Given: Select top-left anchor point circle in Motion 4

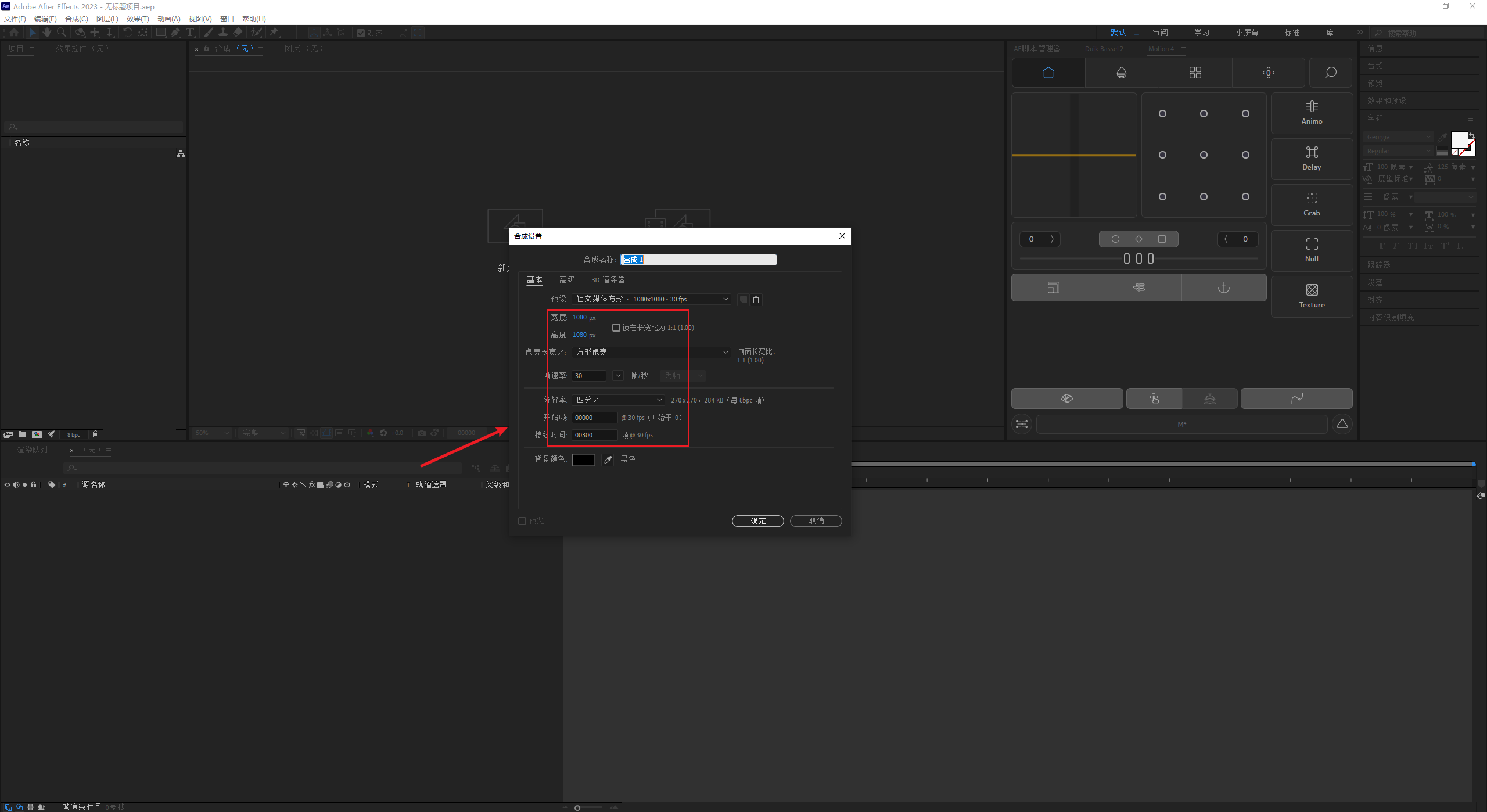Looking at the screenshot, I should tap(1162, 114).
